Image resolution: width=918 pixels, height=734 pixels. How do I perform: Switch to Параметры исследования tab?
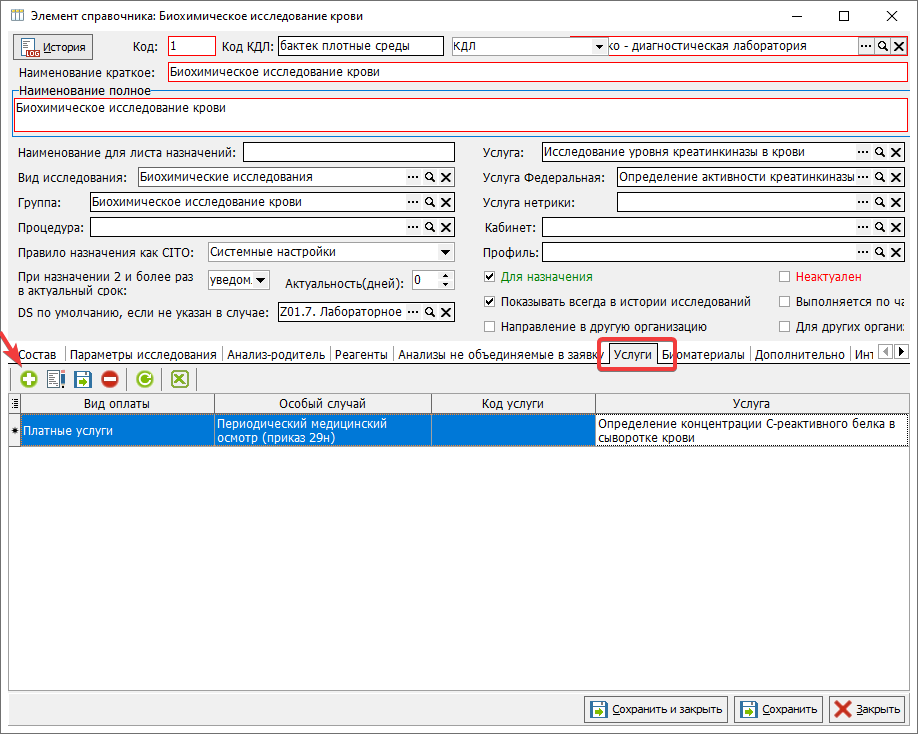143,355
